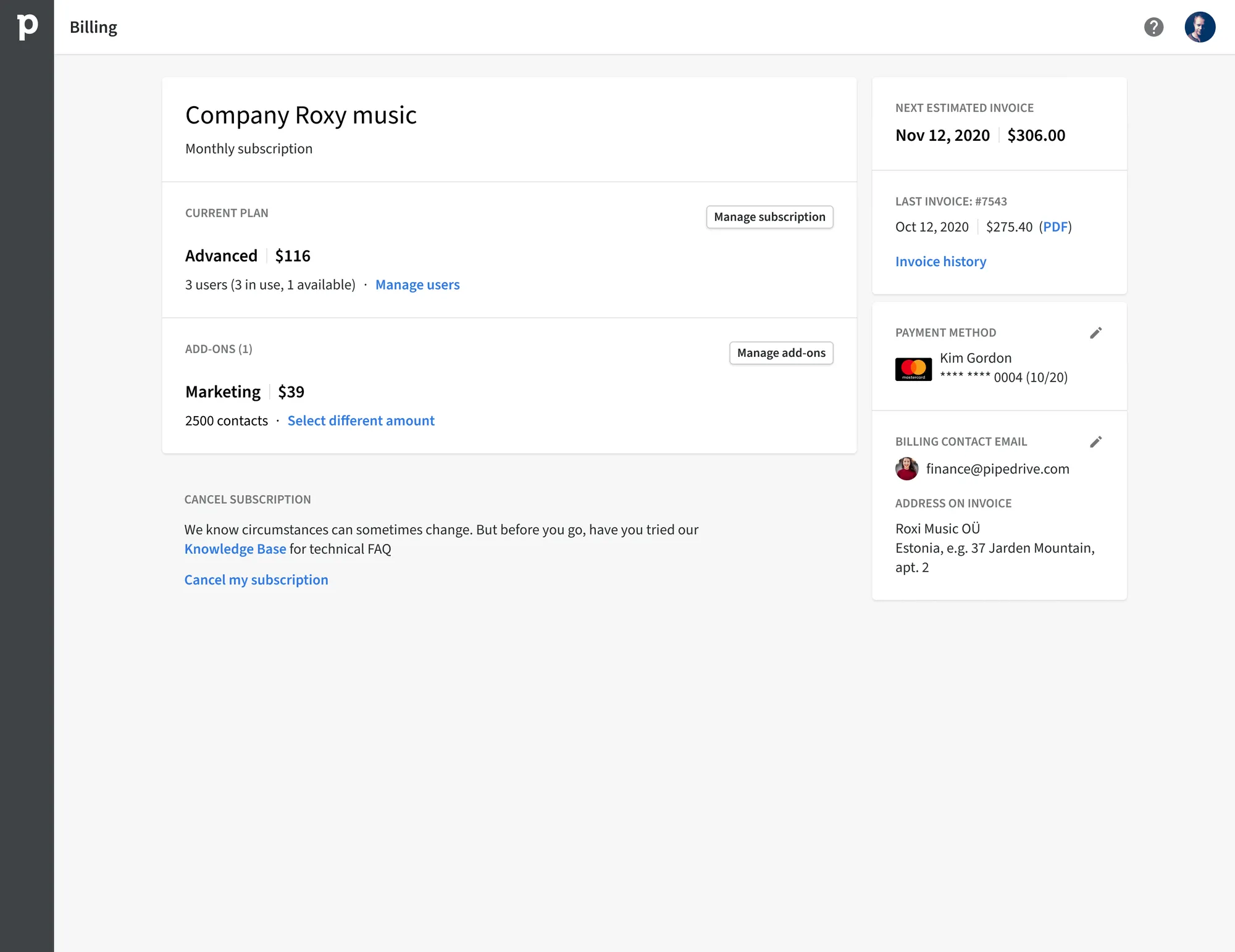
Task: Open the user profile avatar menu
Action: (1200, 27)
